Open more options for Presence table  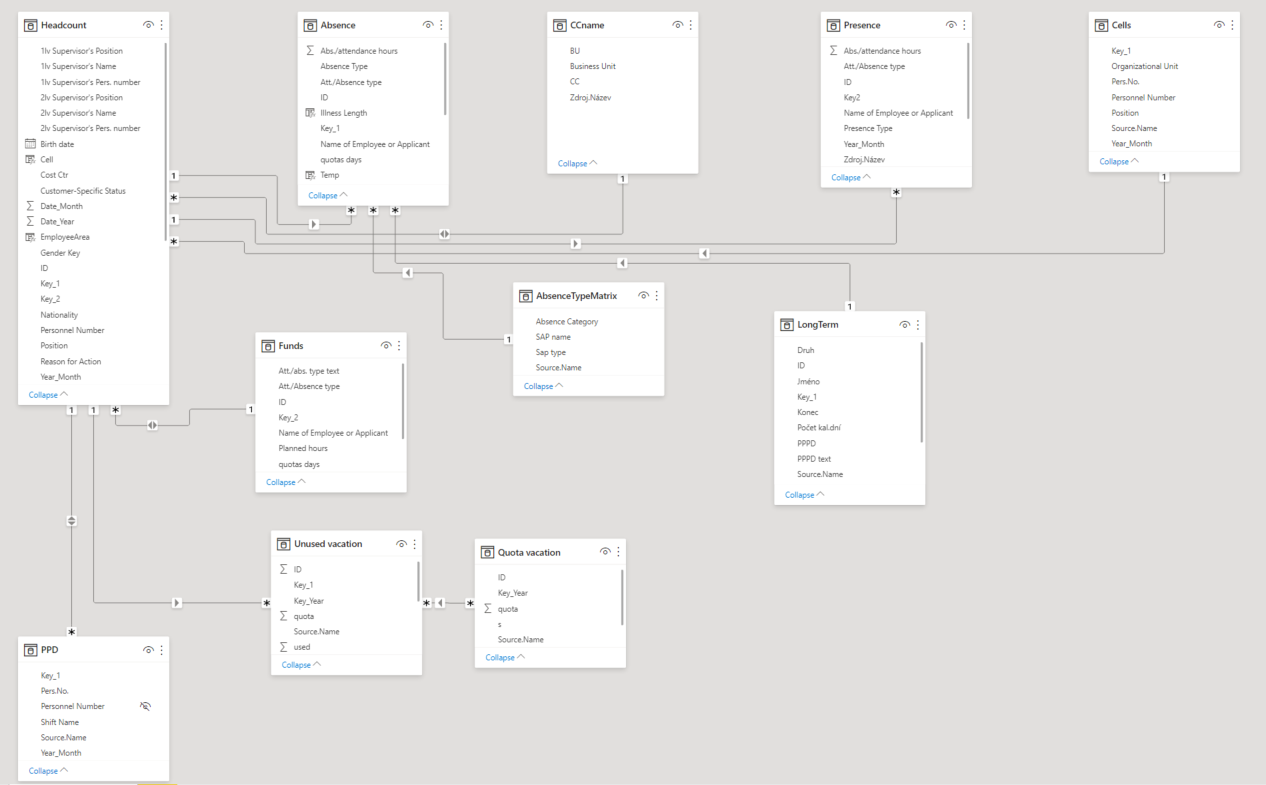click(965, 25)
